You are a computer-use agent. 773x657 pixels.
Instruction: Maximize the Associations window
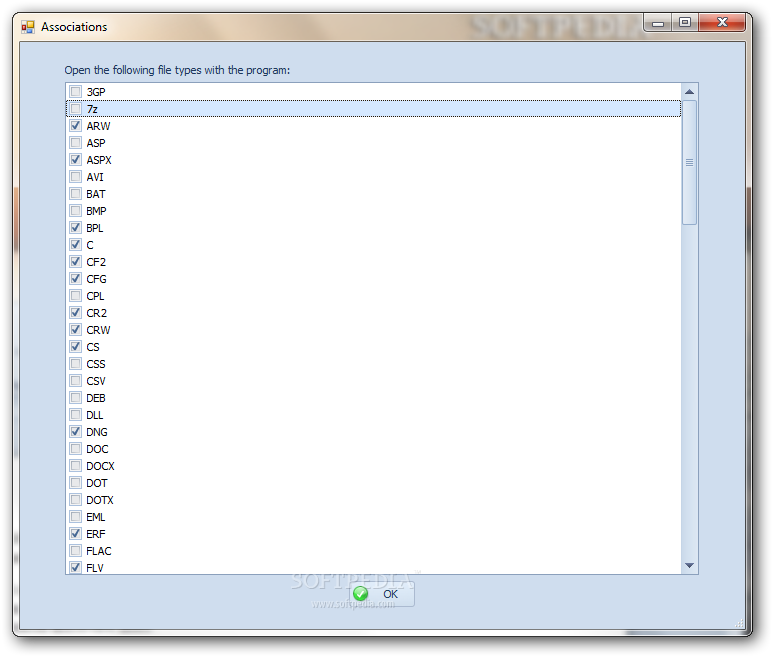click(685, 23)
